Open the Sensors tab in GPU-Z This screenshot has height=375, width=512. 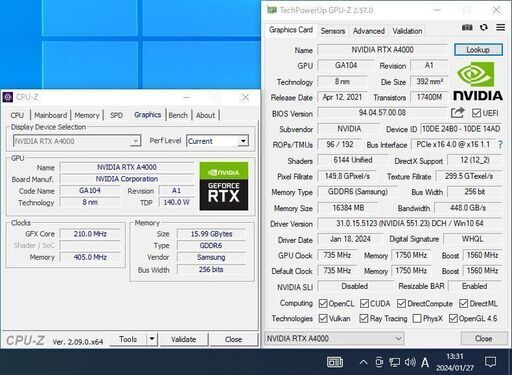tap(333, 31)
